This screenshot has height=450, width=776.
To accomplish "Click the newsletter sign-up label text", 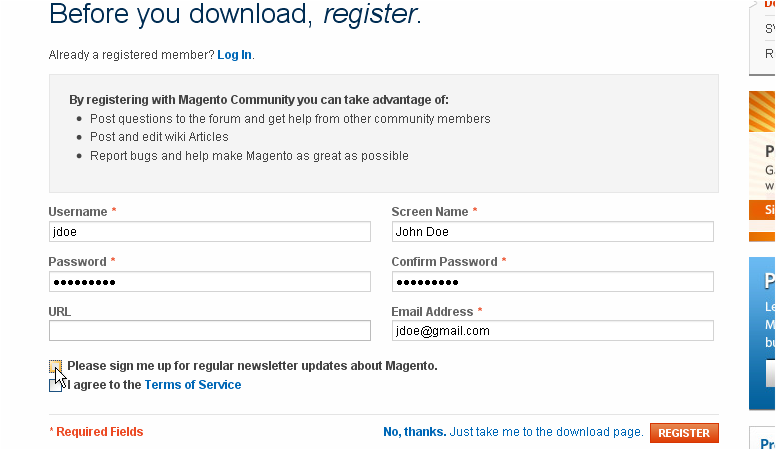I will [252, 366].
